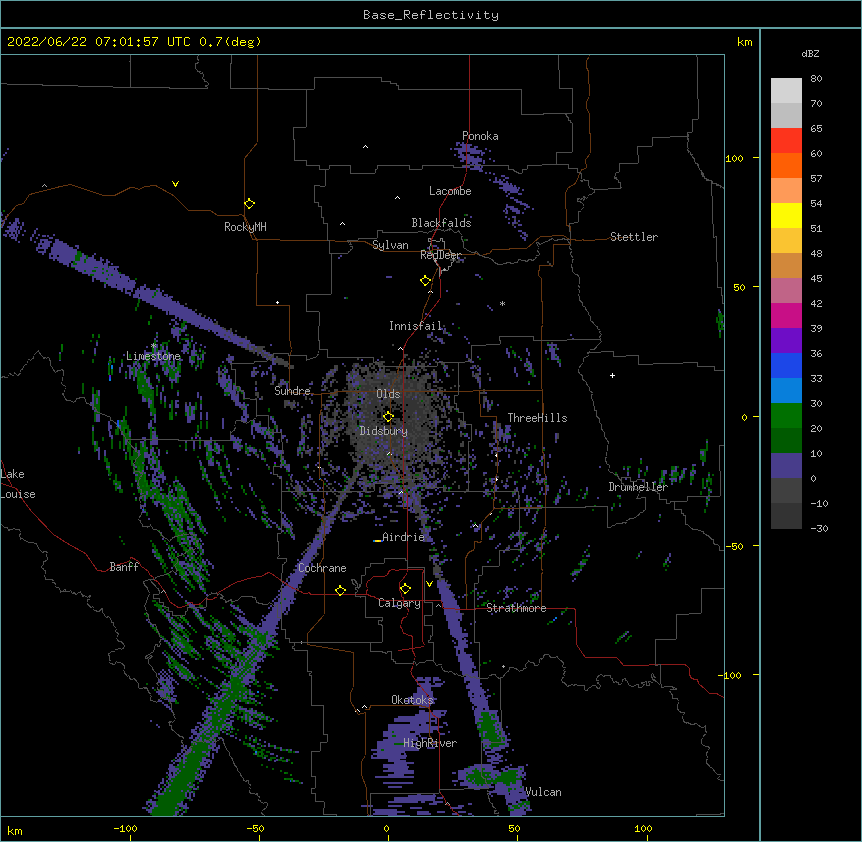Click the 100 km tick on bottom axis
Image resolution: width=862 pixels, height=842 pixels.
(643, 828)
